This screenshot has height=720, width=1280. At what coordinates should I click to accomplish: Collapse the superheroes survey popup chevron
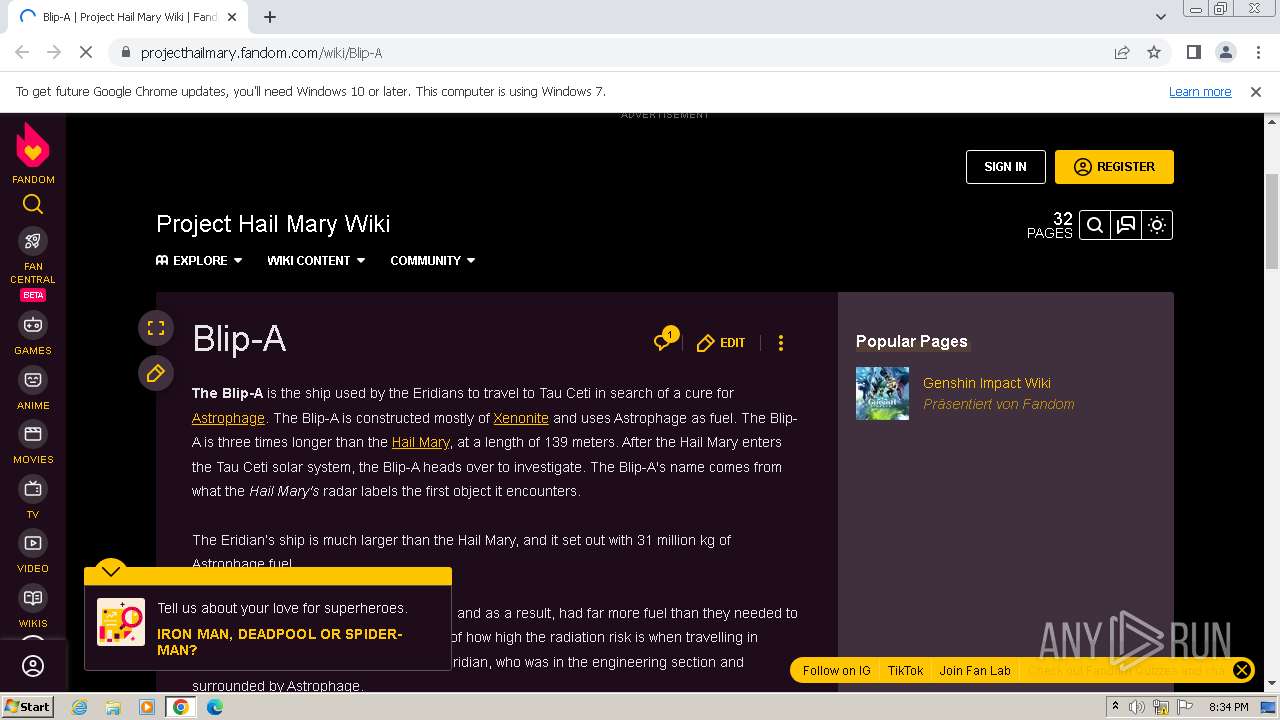[x=111, y=571]
